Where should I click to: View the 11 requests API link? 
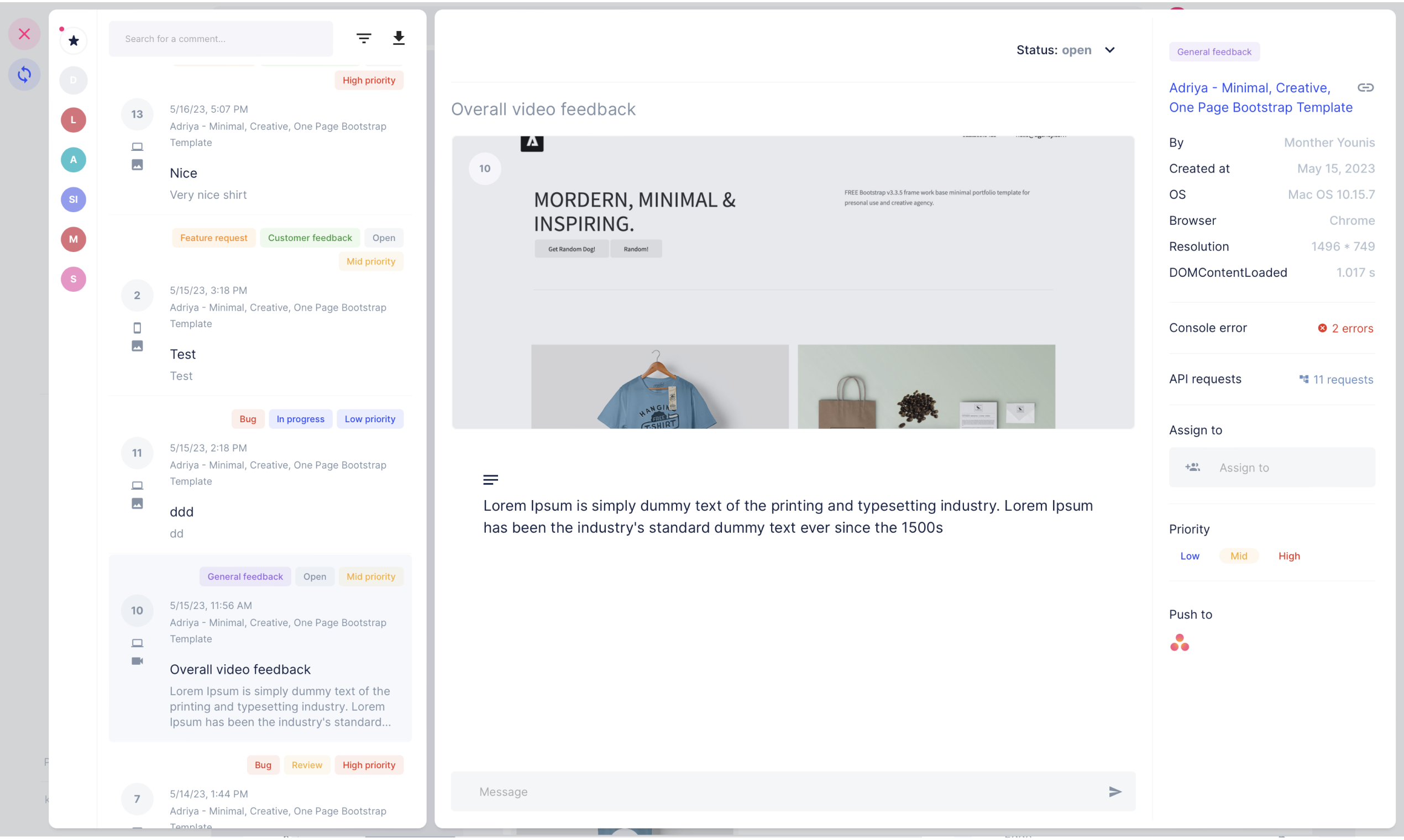tap(1336, 379)
